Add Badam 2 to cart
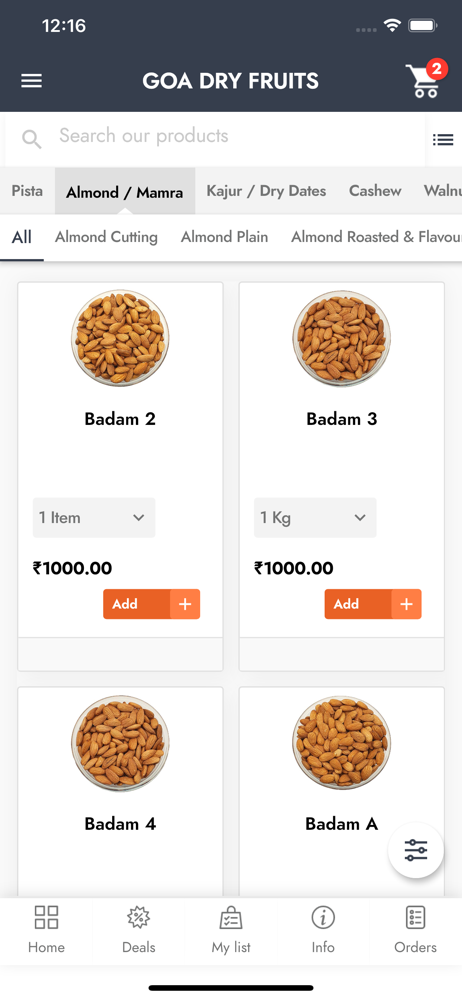Image resolution: width=462 pixels, height=1000 pixels. click(152, 604)
